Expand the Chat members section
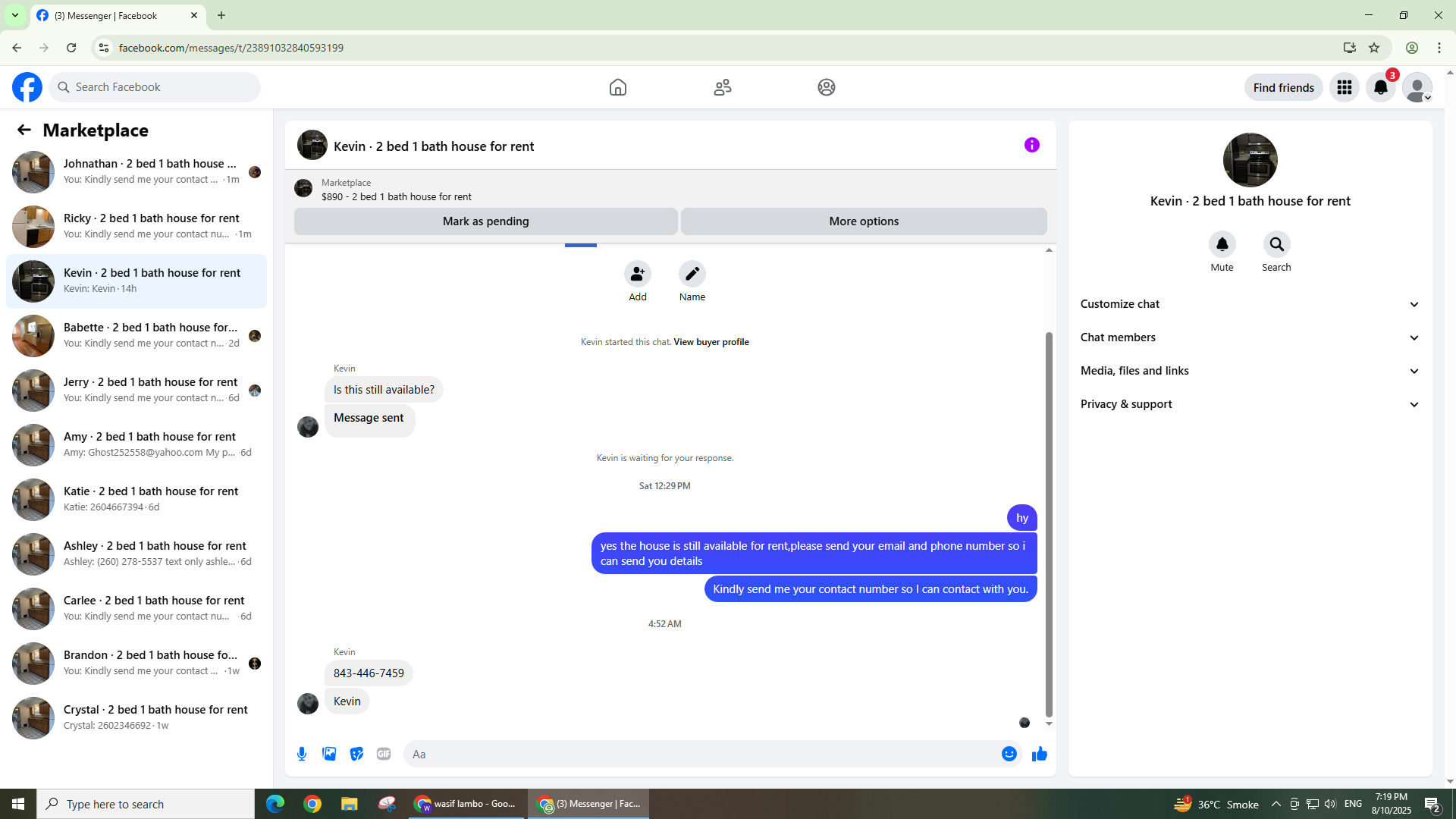1456x819 pixels. point(1249,337)
